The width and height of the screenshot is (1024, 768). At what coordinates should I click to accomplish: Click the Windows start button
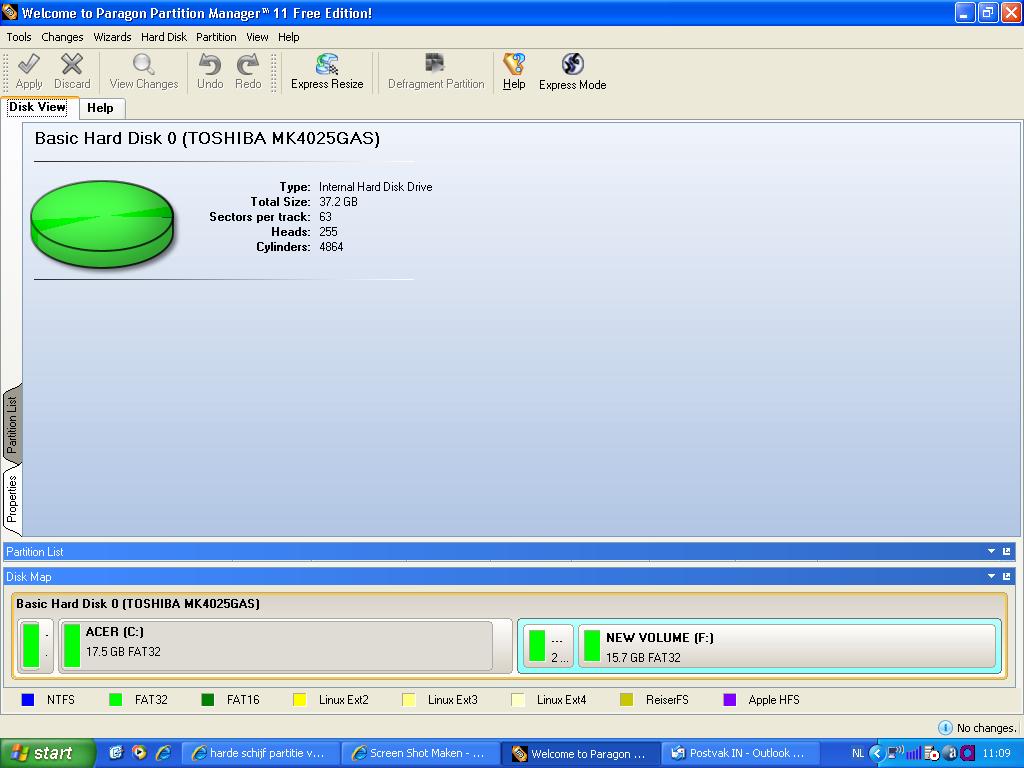(48, 753)
